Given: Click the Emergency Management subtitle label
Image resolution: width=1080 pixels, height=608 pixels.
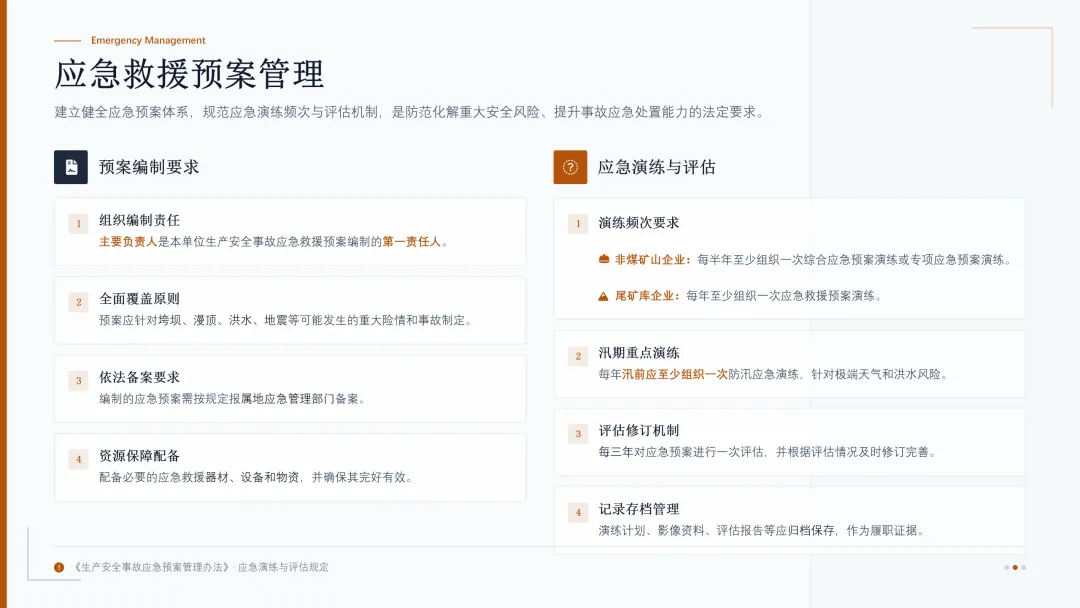Looking at the screenshot, I should point(148,41).
